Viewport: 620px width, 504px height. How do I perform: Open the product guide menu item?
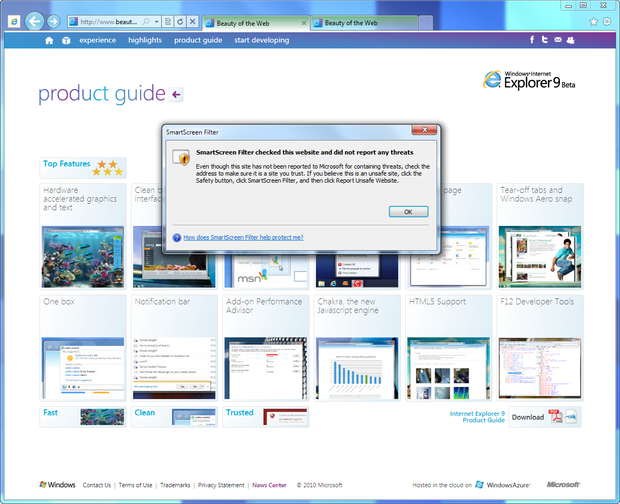coord(198,40)
